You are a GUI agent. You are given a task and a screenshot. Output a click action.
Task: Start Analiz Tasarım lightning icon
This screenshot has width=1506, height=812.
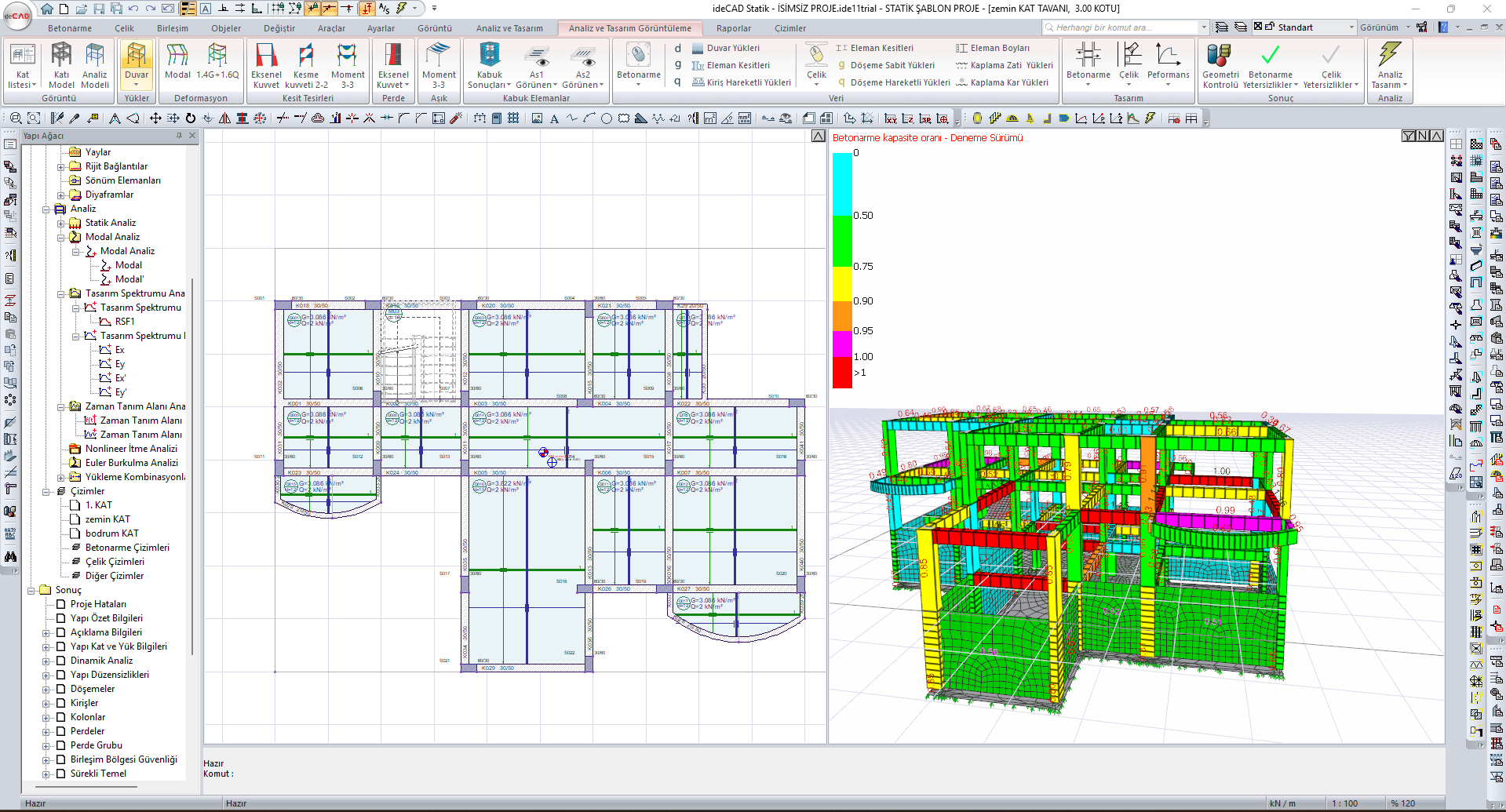[1390, 66]
